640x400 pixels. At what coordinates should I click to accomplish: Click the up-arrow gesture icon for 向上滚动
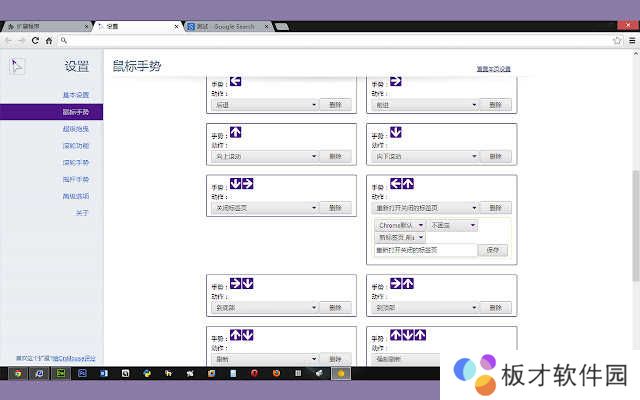(236, 132)
